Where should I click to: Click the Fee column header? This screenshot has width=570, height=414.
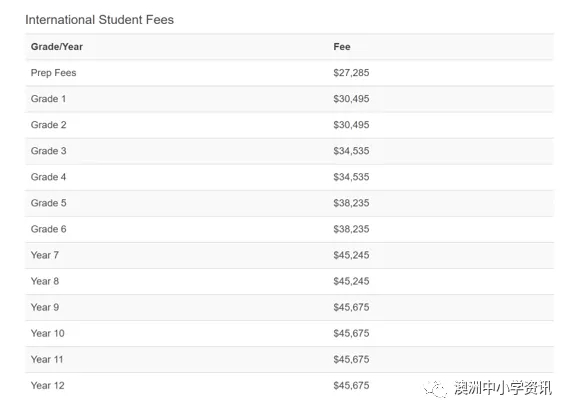(342, 47)
